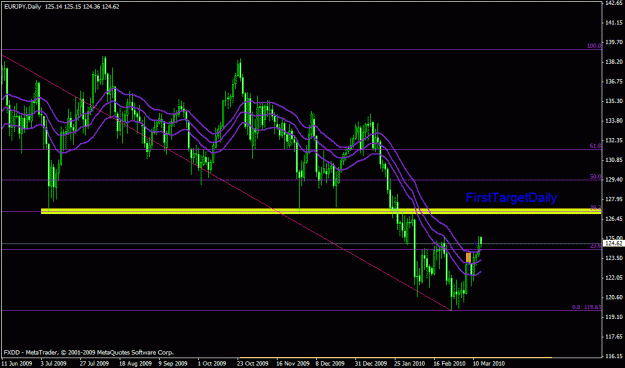
Task: Click the 122.05 price scale value
Action: tap(614, 277)
